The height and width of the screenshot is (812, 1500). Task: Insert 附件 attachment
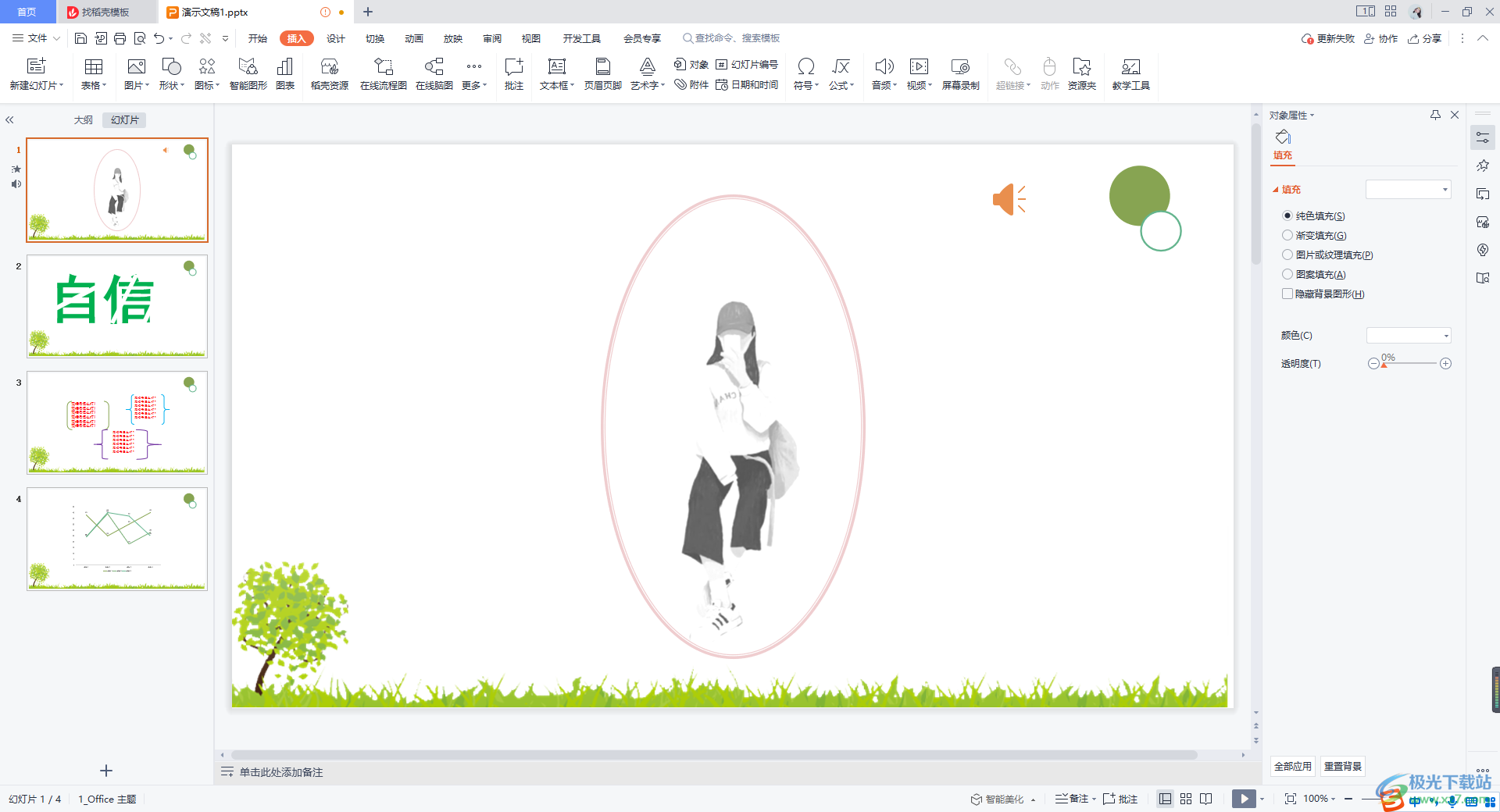[691, 84]
